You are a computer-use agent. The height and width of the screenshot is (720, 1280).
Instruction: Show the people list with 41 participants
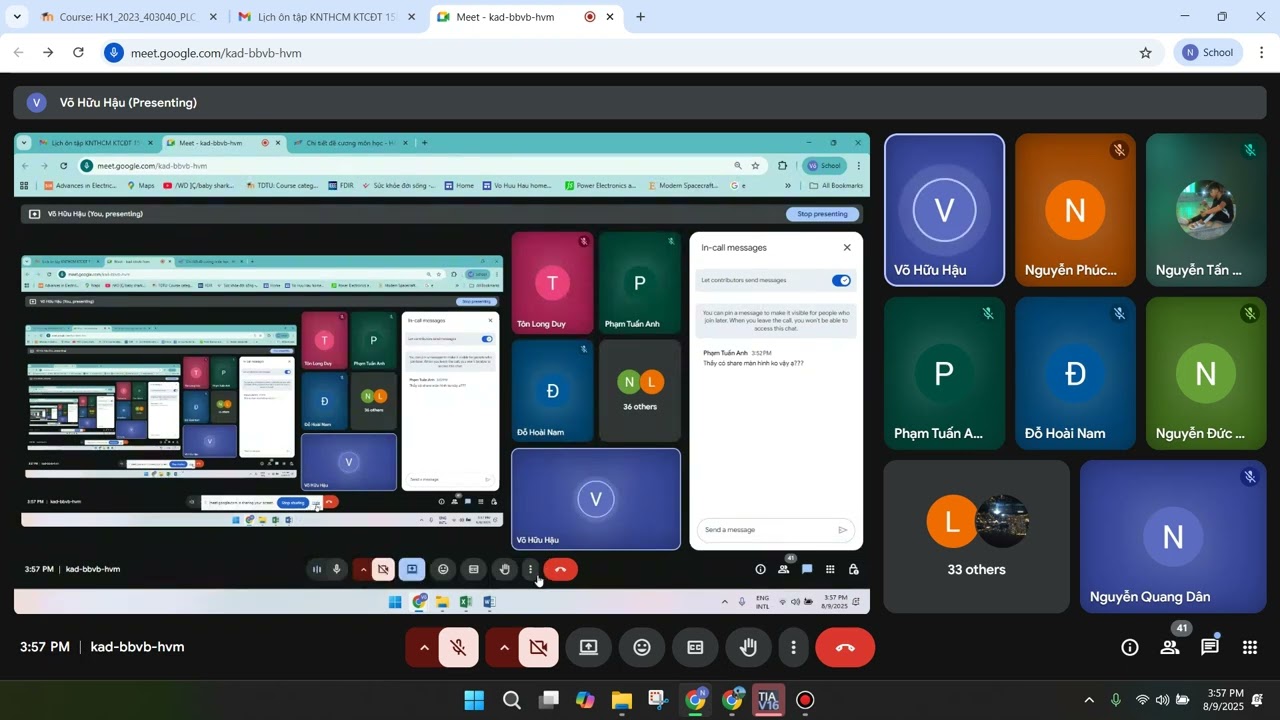1170,648
